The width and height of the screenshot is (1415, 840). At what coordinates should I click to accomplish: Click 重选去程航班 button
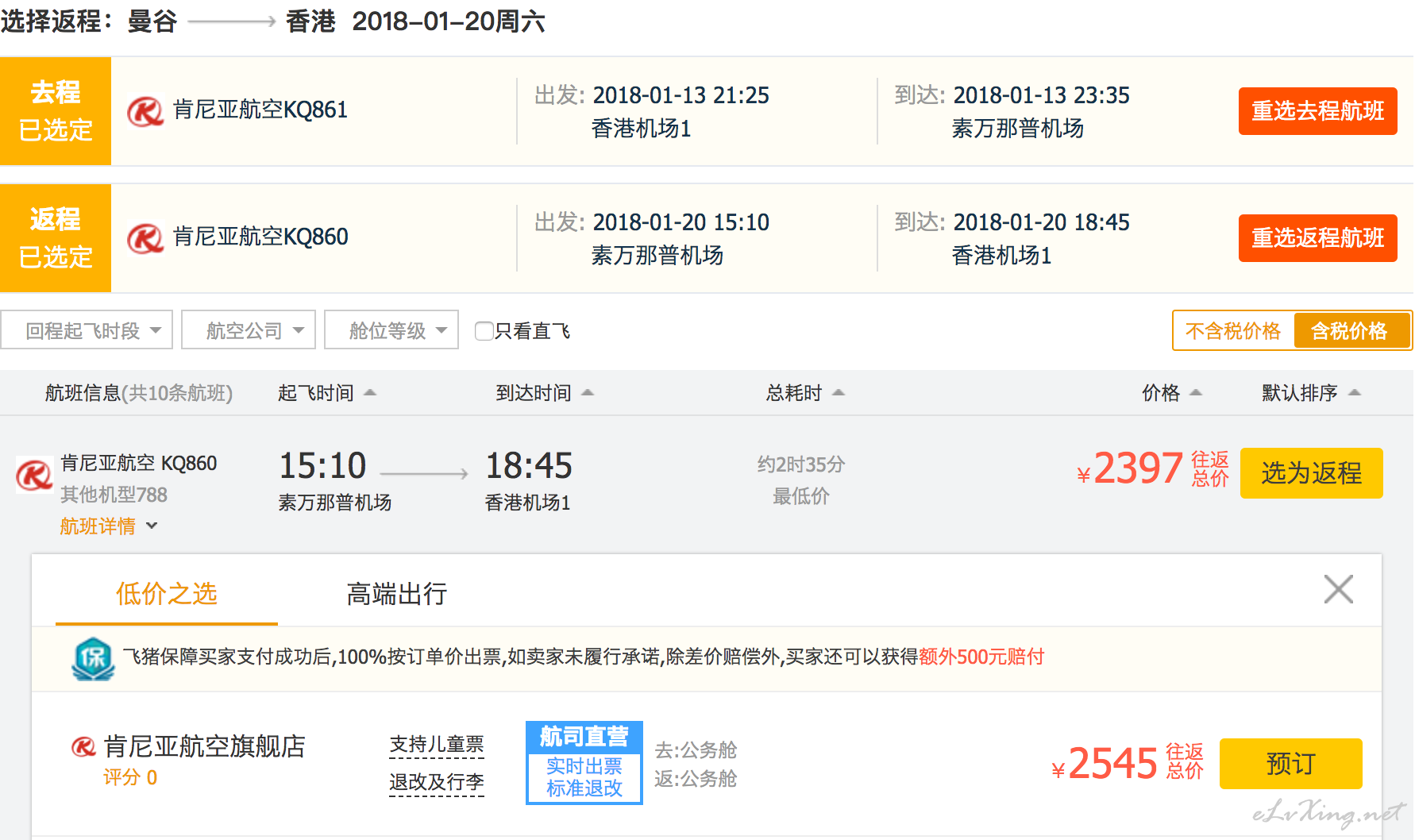pos(1318,111)
